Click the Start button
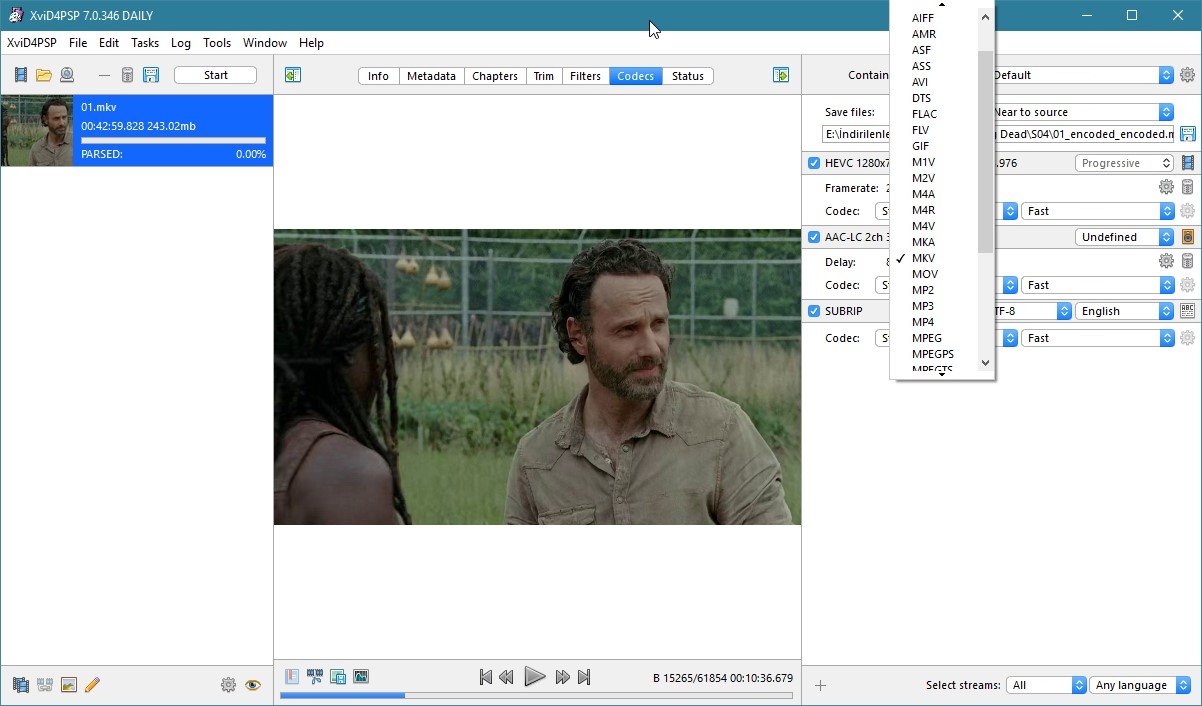The image size is (1202, 706). pos(216,75)
